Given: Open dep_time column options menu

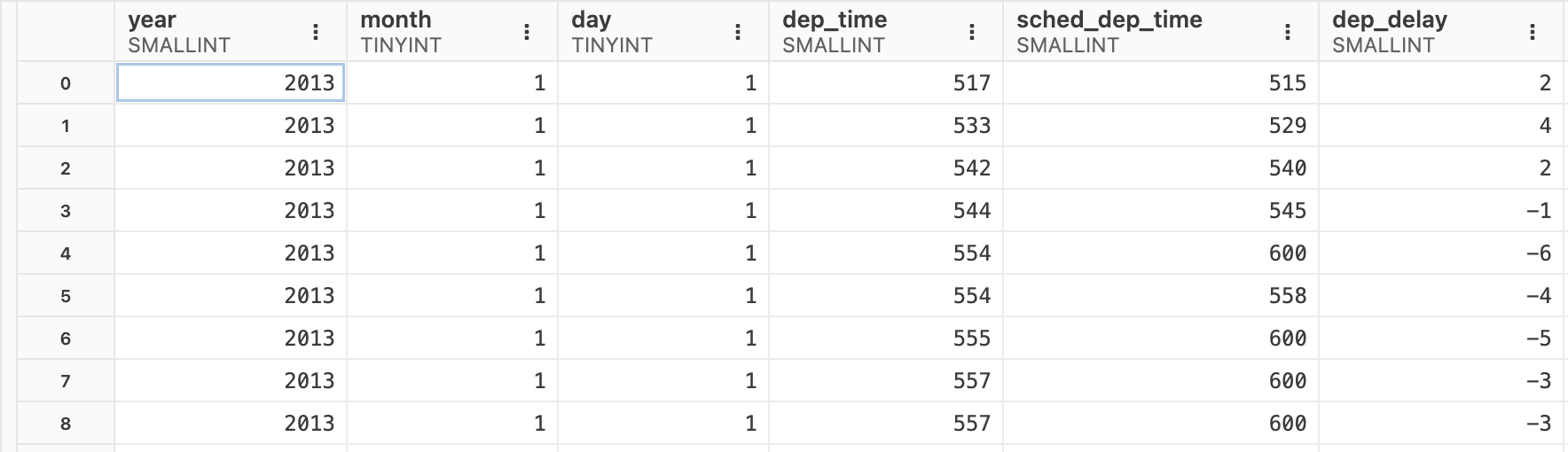Looking at the screenshot, I should click(x=972, y=33).
